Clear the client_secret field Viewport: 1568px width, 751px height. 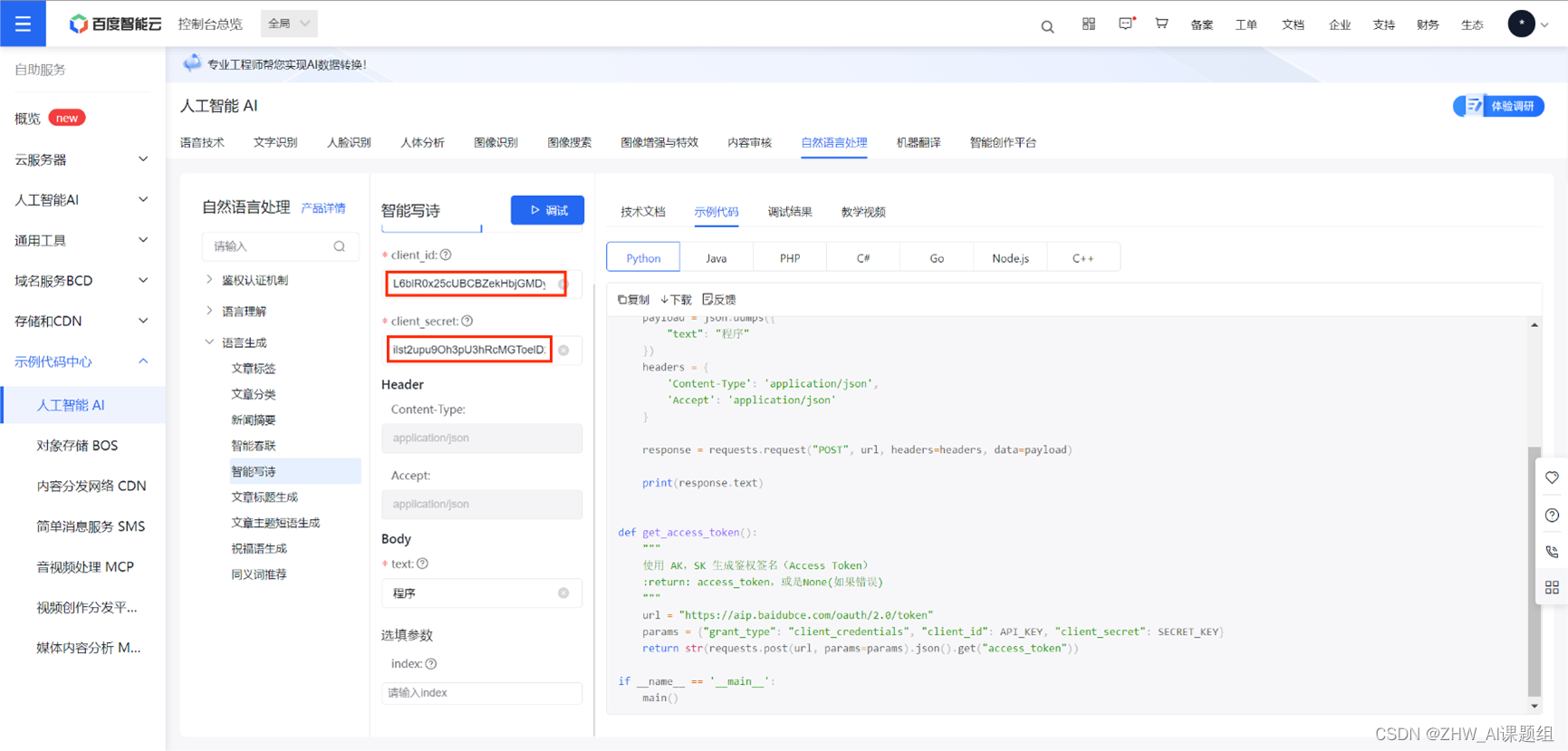(563, 351)
